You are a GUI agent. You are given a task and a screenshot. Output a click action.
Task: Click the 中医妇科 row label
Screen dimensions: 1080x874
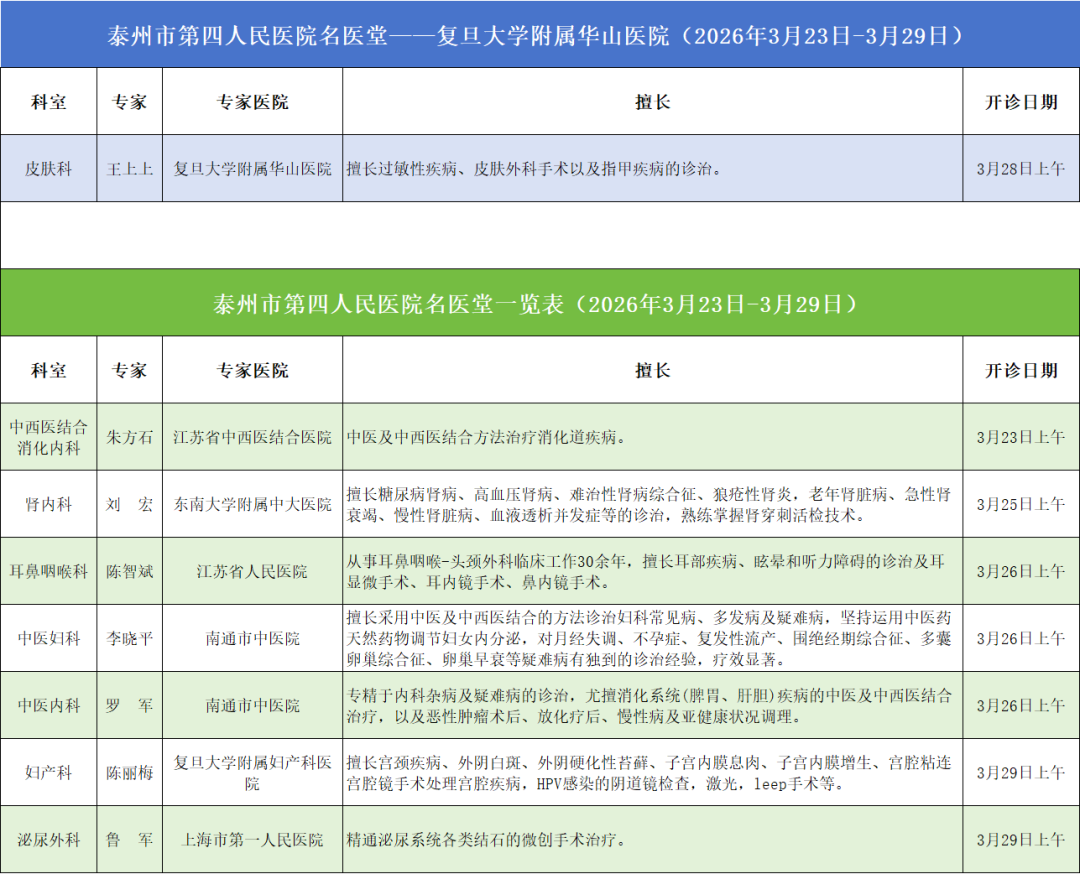[48, 638]
